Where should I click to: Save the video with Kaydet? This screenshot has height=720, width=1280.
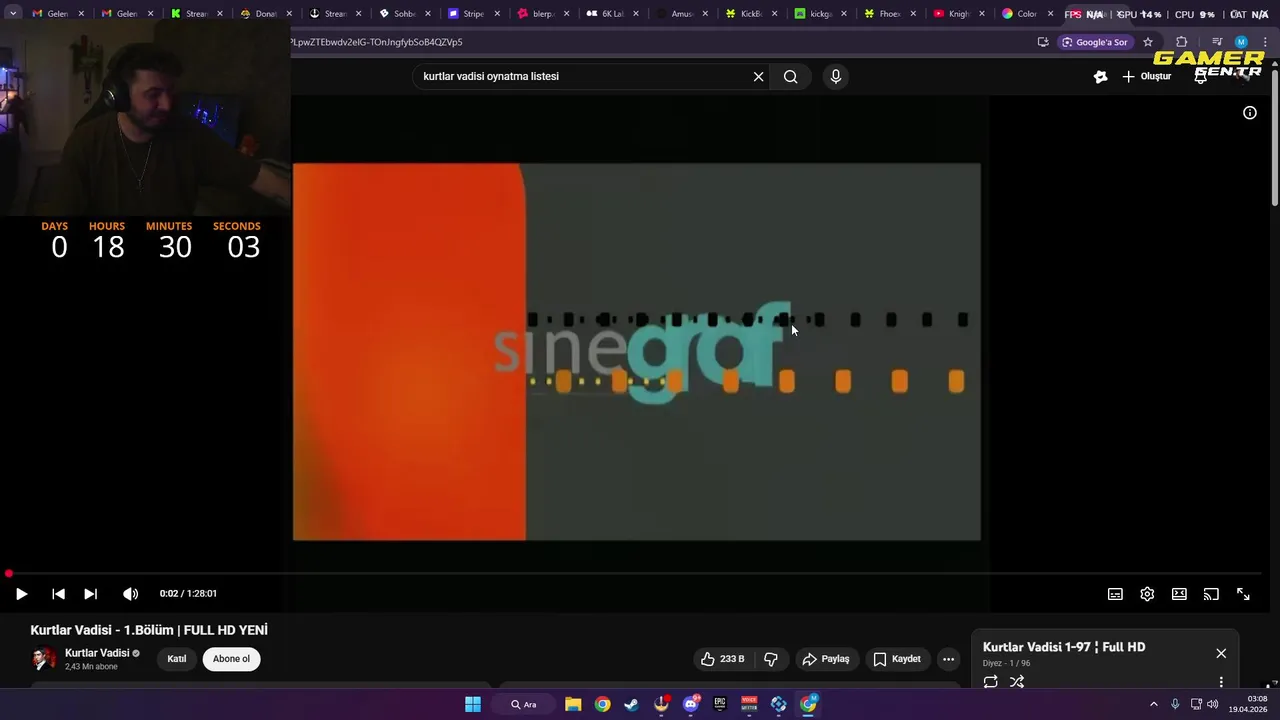click(x=897, y=659)
